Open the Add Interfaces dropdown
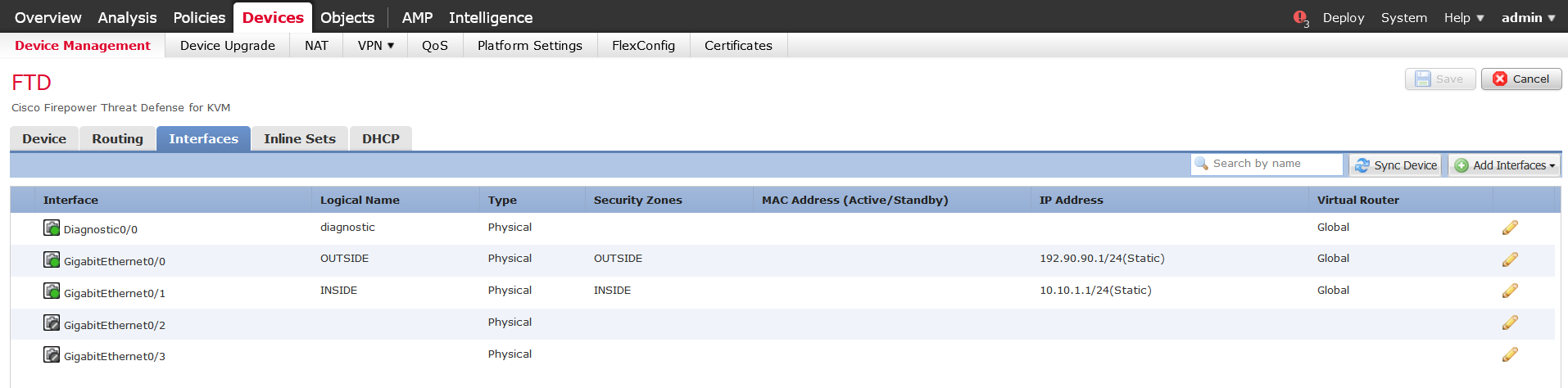Image resolution: width=1568 pixels, height=388 pixels. point(1504,165)
